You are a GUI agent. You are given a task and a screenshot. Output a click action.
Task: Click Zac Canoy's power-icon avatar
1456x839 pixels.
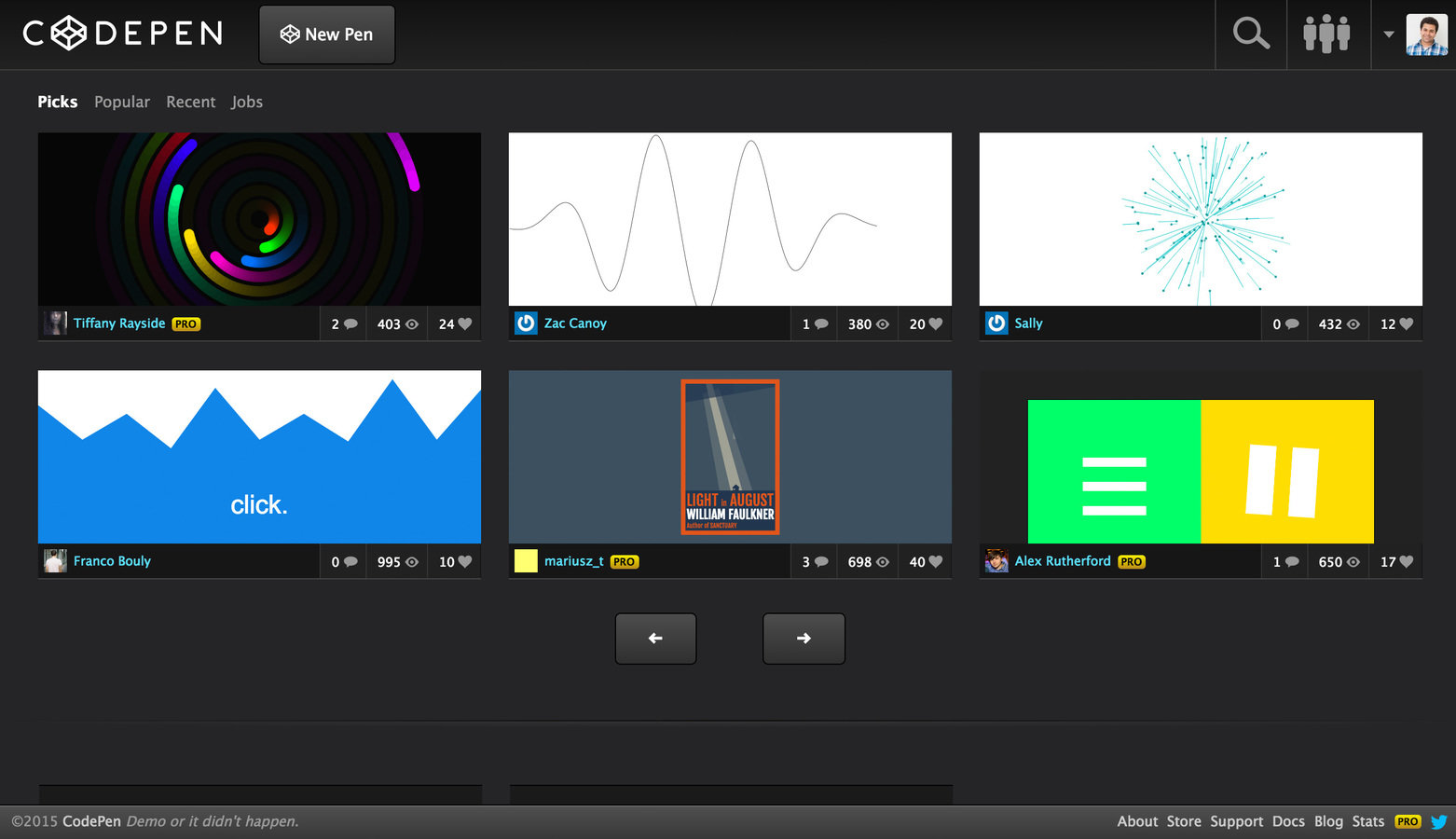click(x=526, y=323)
